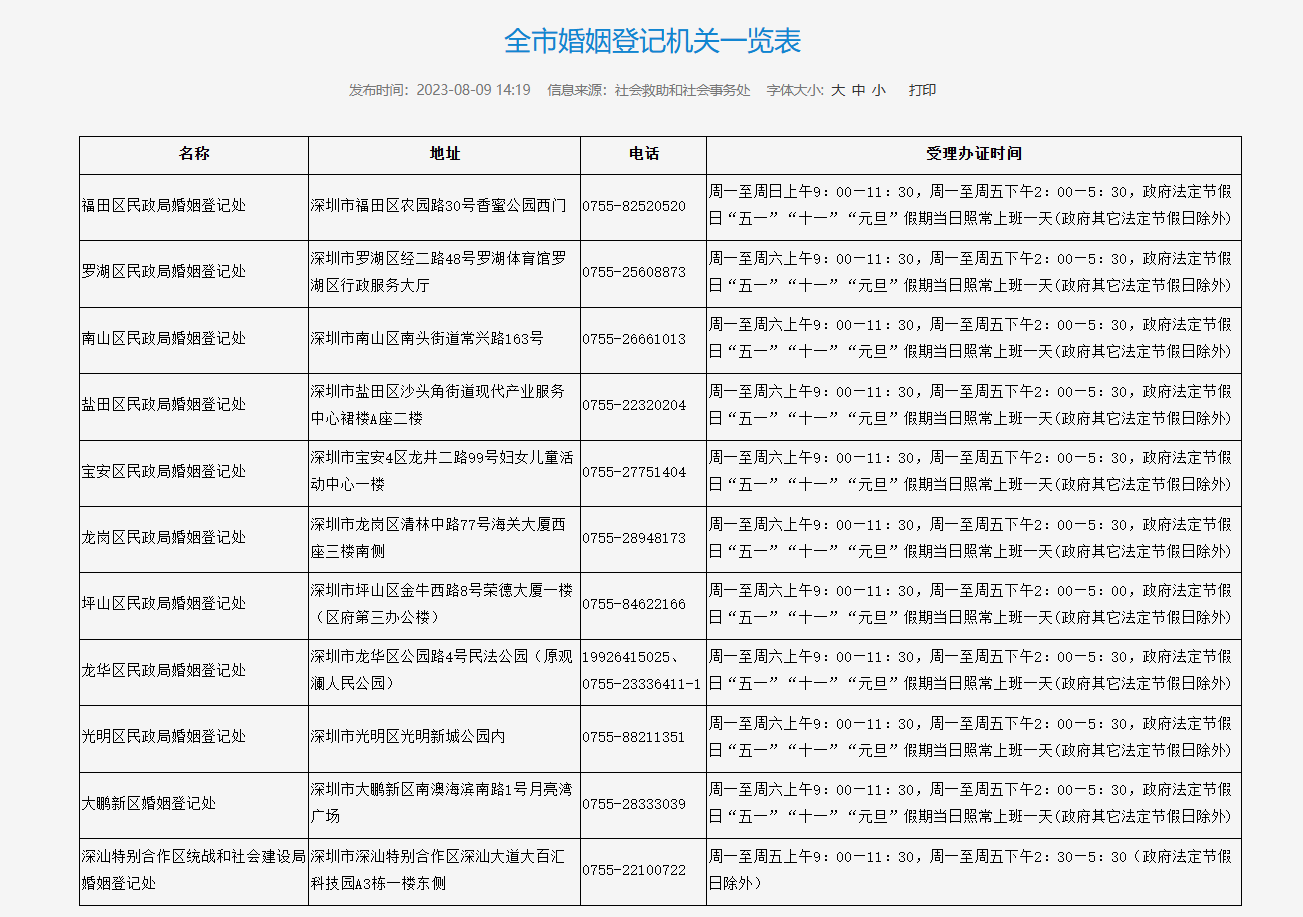1303x917 pixels.
Task: Click phone number 0755-84622166
Action: tap(634, 604)
